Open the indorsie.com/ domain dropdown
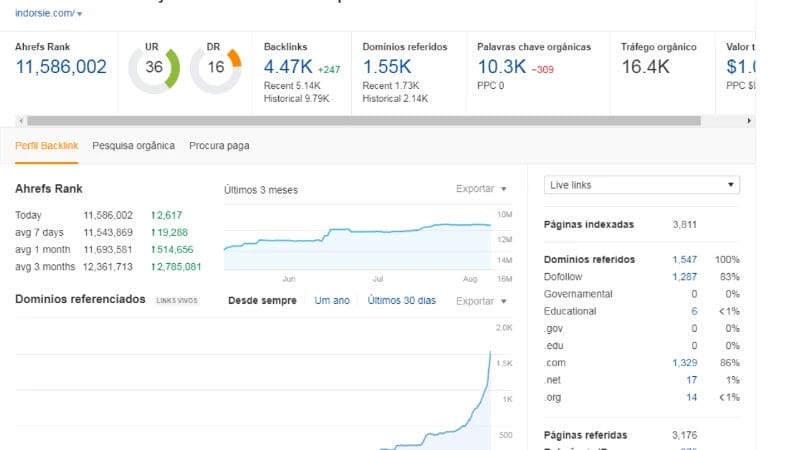Screen dimensions: 800x450 click(x=48, y=13)
